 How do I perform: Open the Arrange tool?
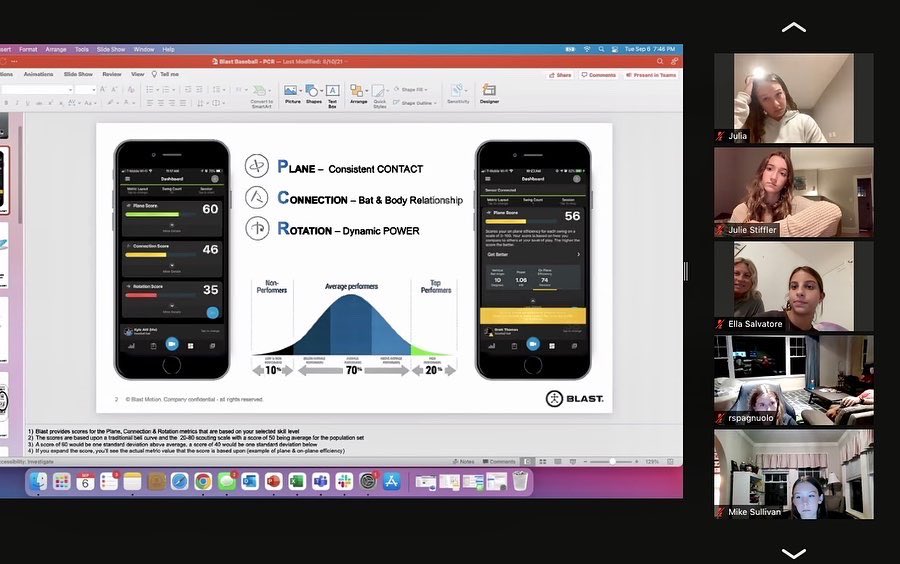[358, 94]
